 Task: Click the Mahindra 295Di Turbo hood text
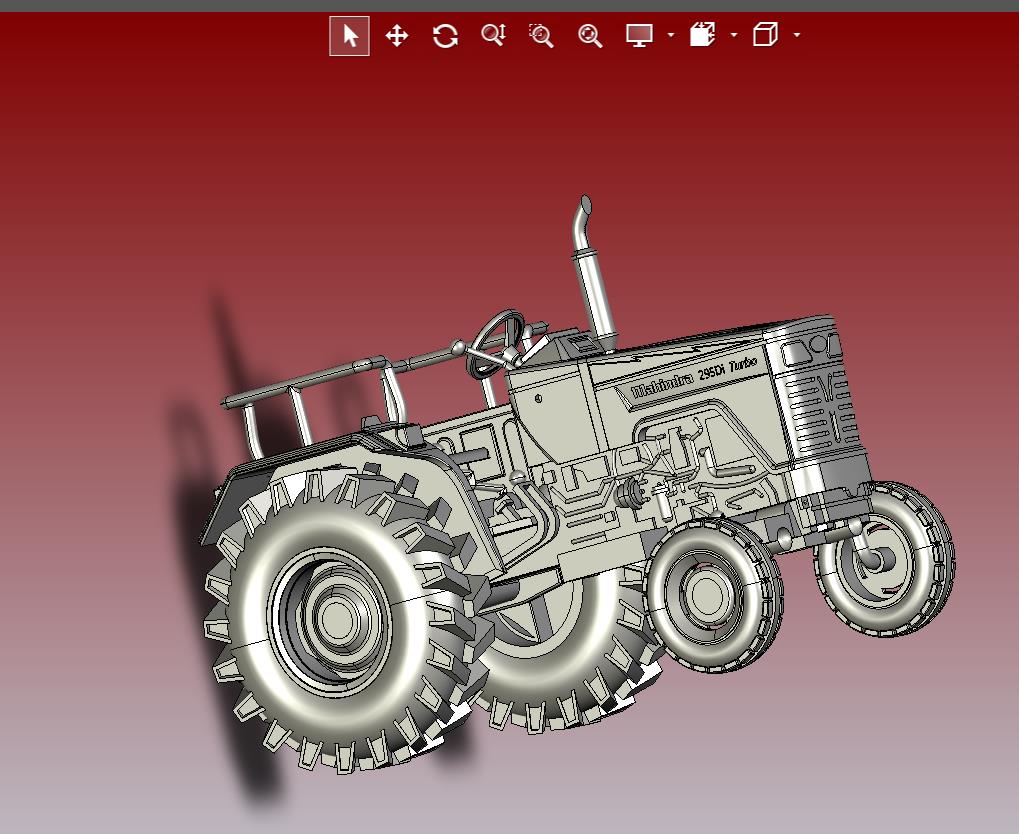(x=694, y=379)
